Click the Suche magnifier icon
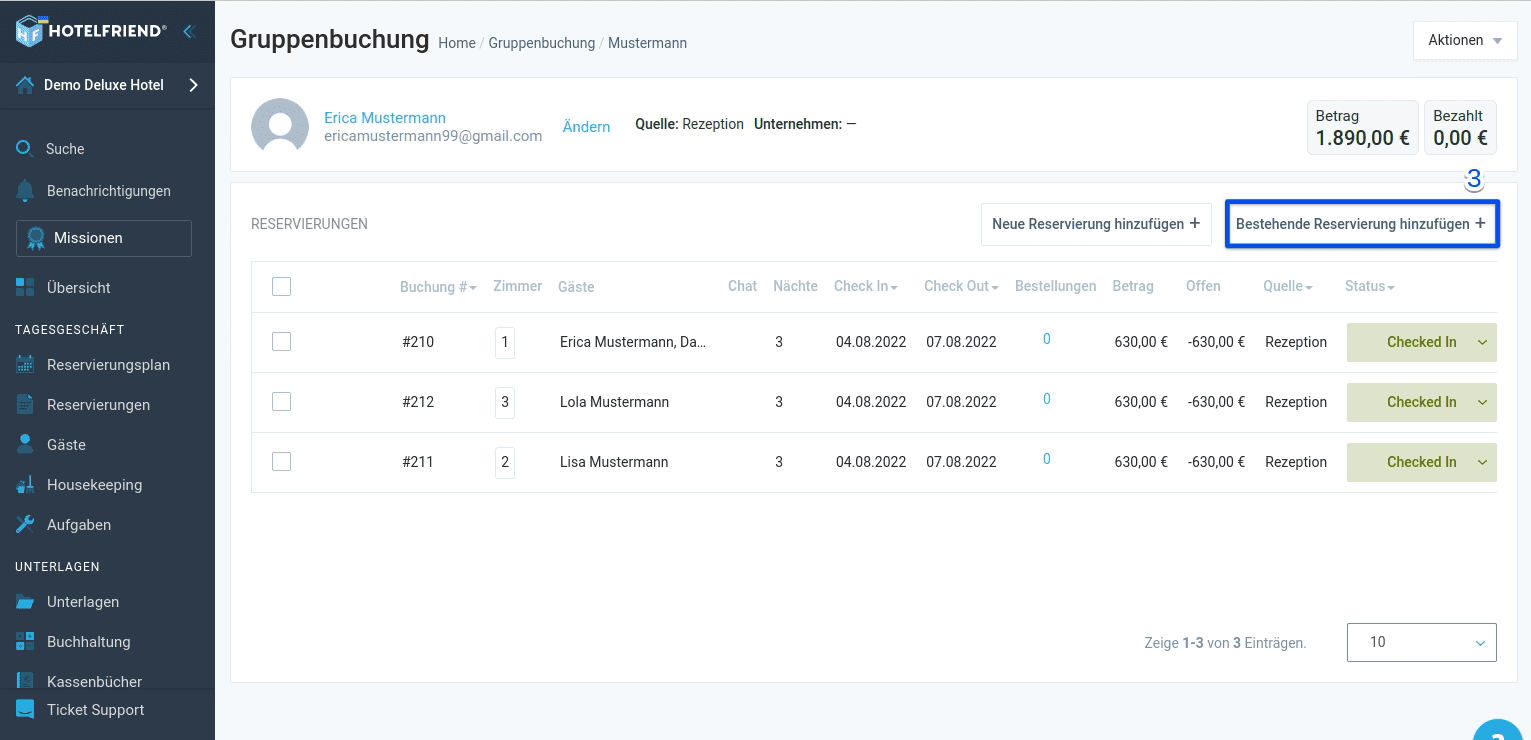This screenshot has width=1531, height=740. tap(25, 149)
